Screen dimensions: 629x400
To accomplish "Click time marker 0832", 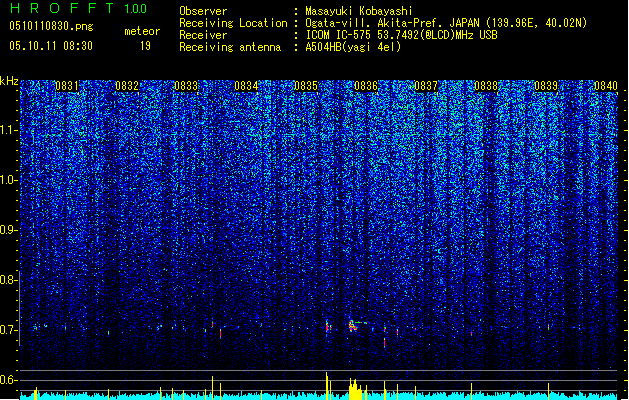I will (127, 86).
